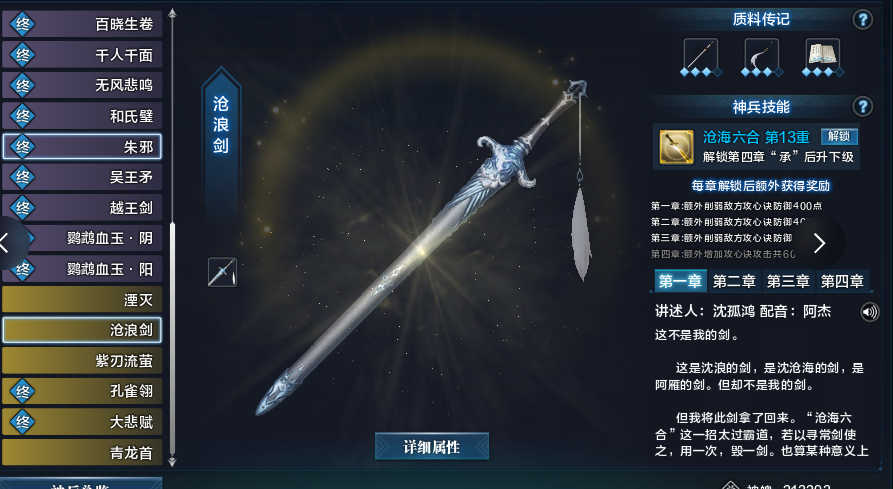Click the 解锁 unlock button
The image size is (893, 489).
839,137
